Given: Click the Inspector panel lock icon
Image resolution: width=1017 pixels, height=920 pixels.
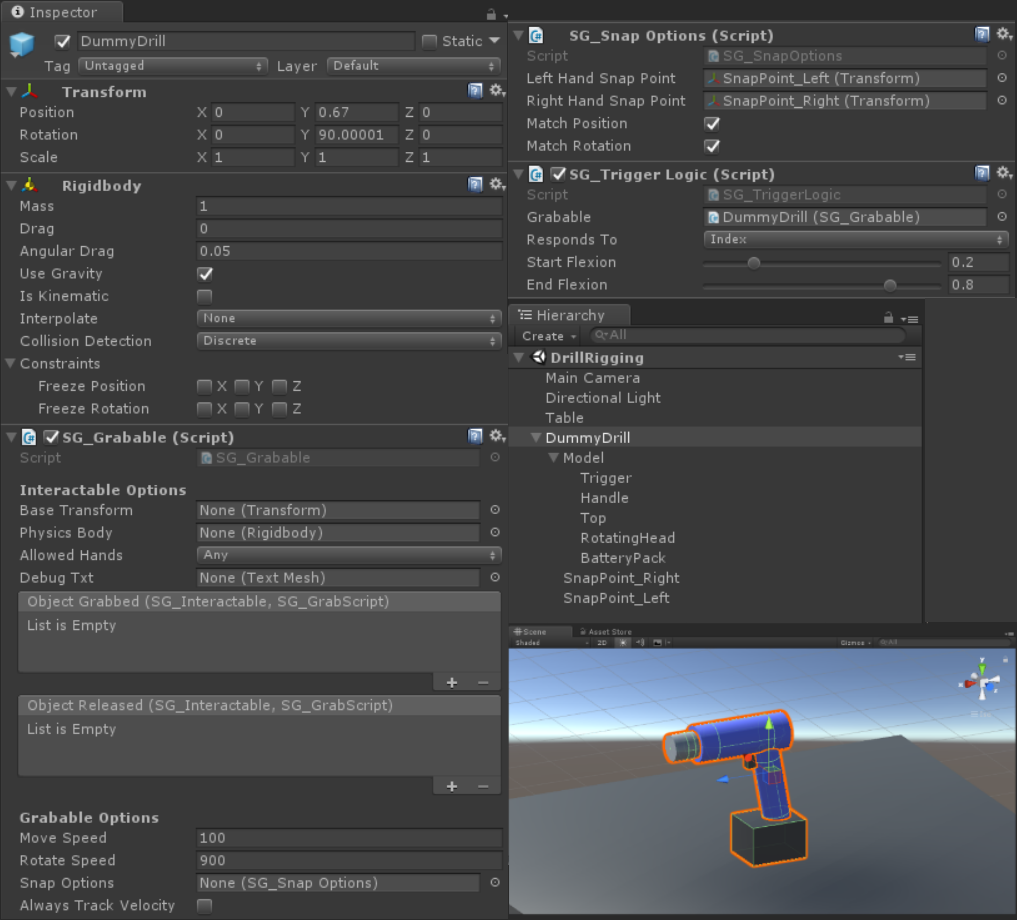Looking at the screenshot, I should click(491, 14).
